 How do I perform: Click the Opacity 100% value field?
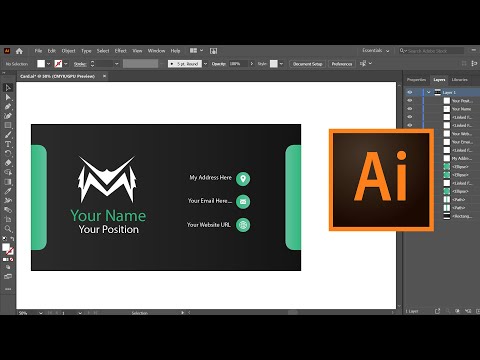tap(238, 64)
